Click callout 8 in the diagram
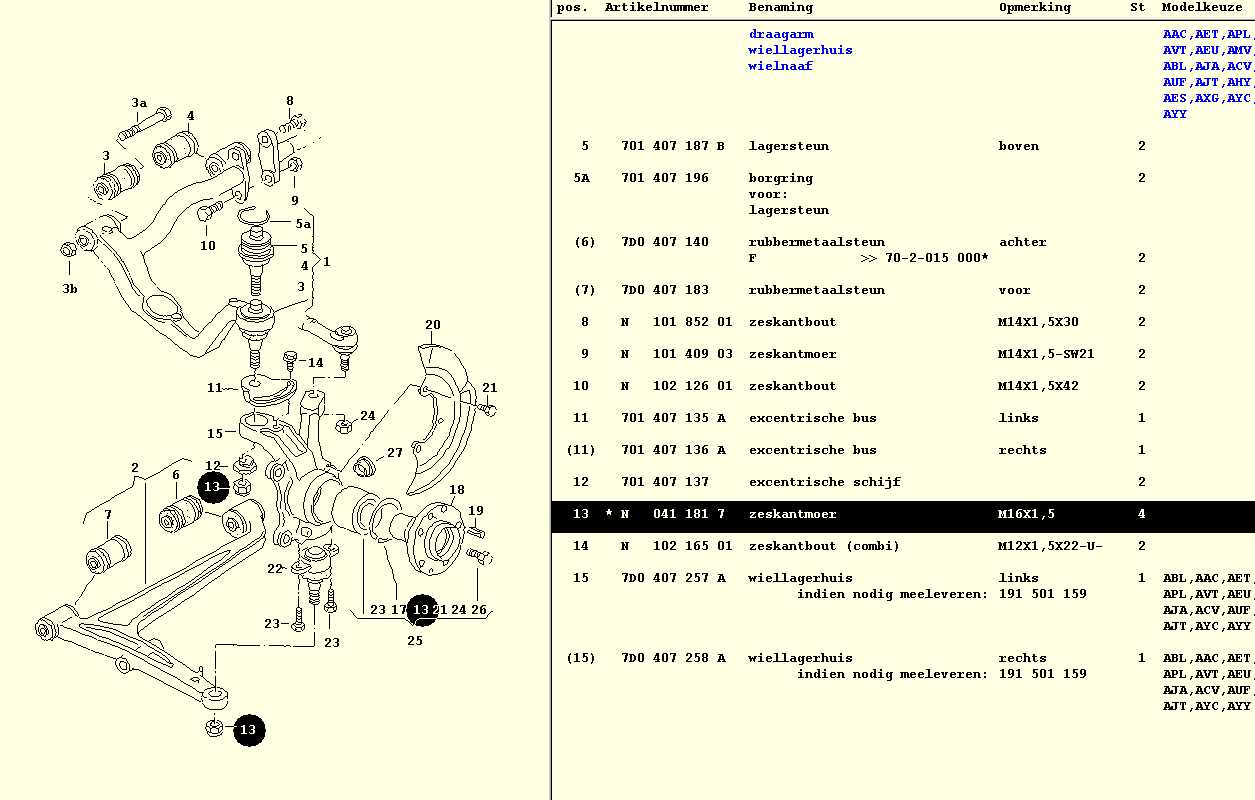This screenshot has height=800, width=1255. coord(290,101)
